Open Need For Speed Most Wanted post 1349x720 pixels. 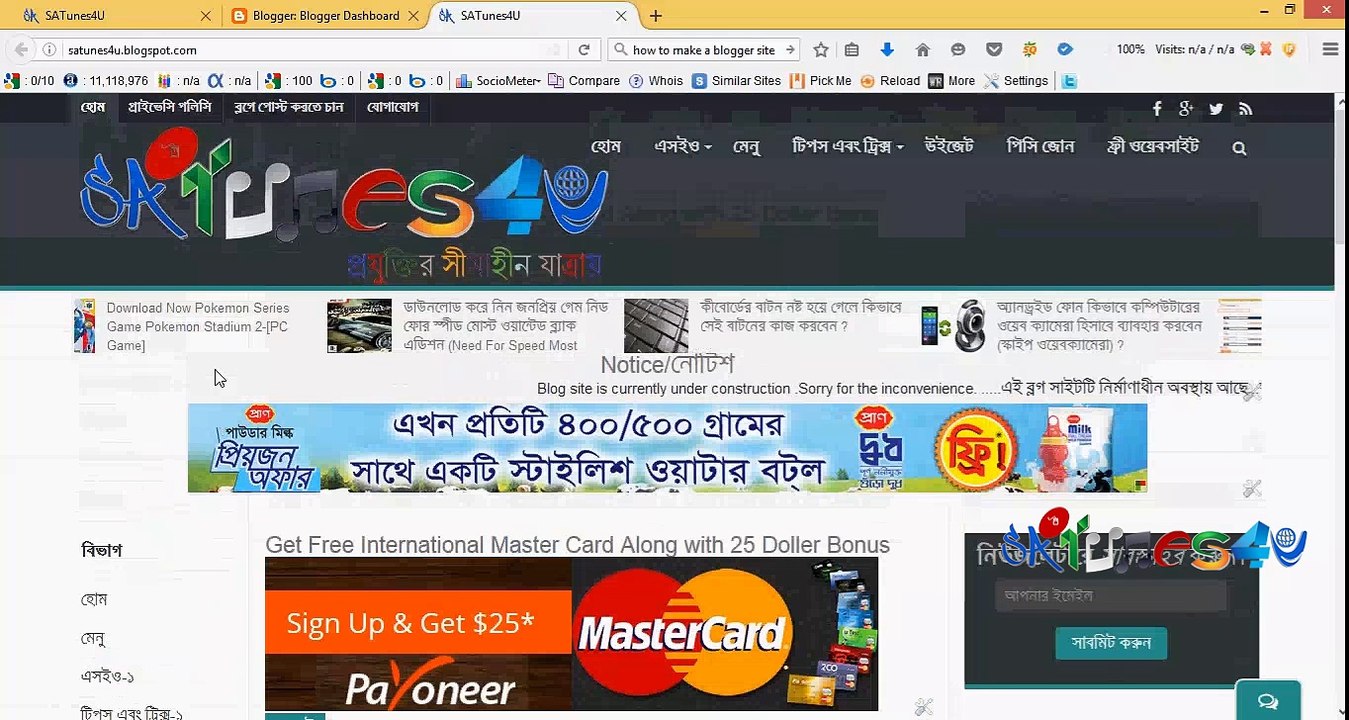[505, 327]
